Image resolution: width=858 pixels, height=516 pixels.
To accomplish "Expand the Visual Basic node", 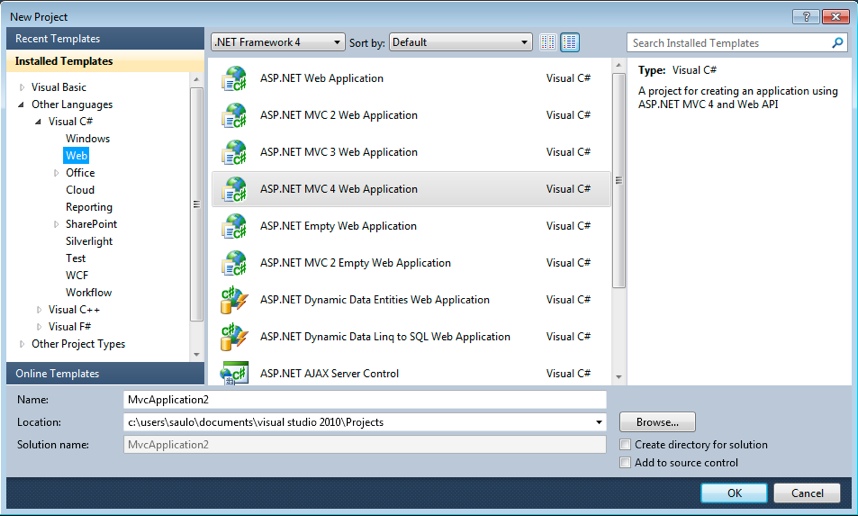I will click(x=22, y=88).
